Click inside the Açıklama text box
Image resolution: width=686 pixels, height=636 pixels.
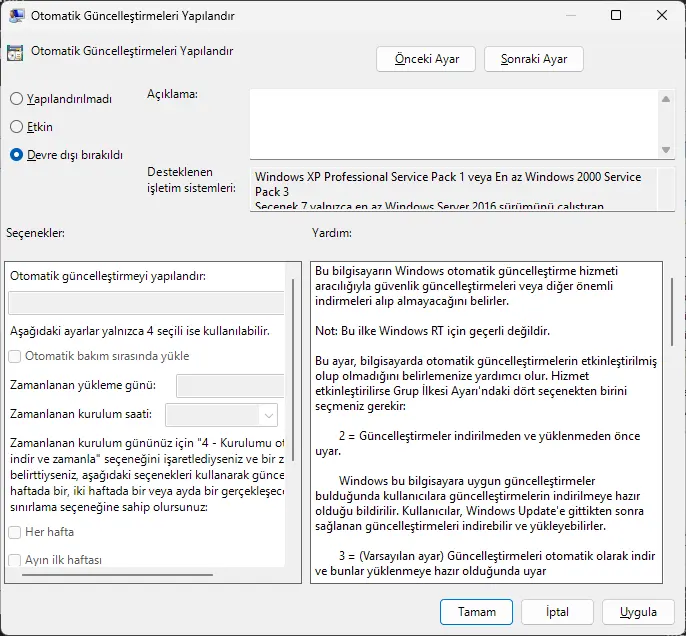tap(454, 124)
